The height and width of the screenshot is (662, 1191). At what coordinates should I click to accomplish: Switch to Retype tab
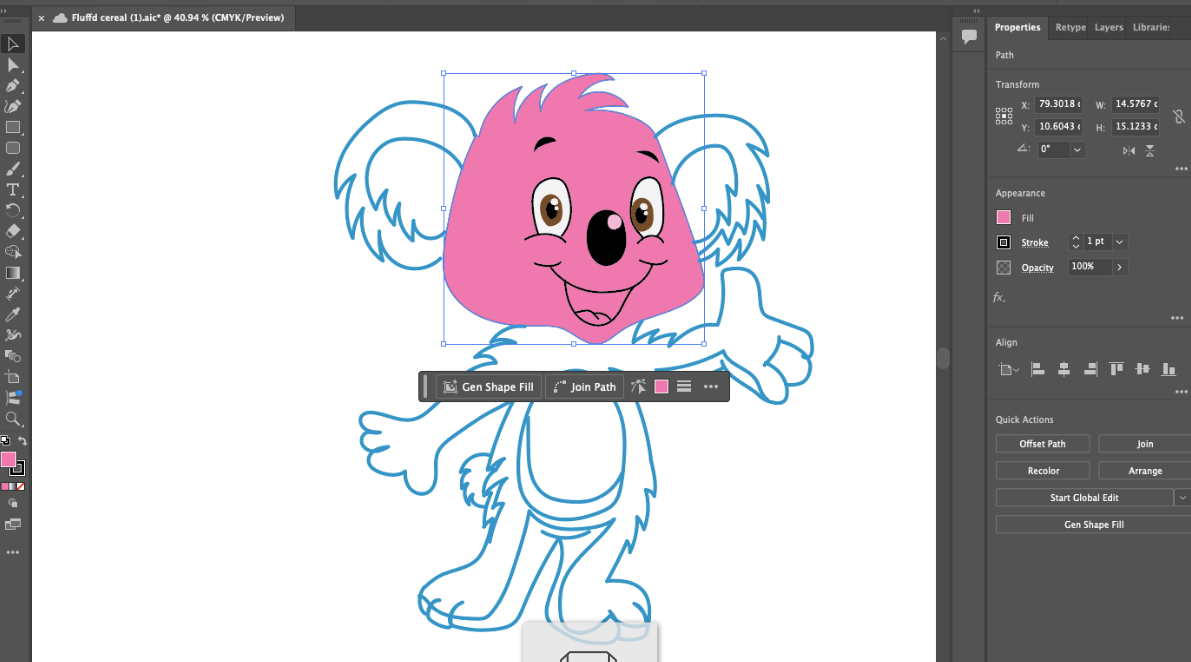point(1070,27)
